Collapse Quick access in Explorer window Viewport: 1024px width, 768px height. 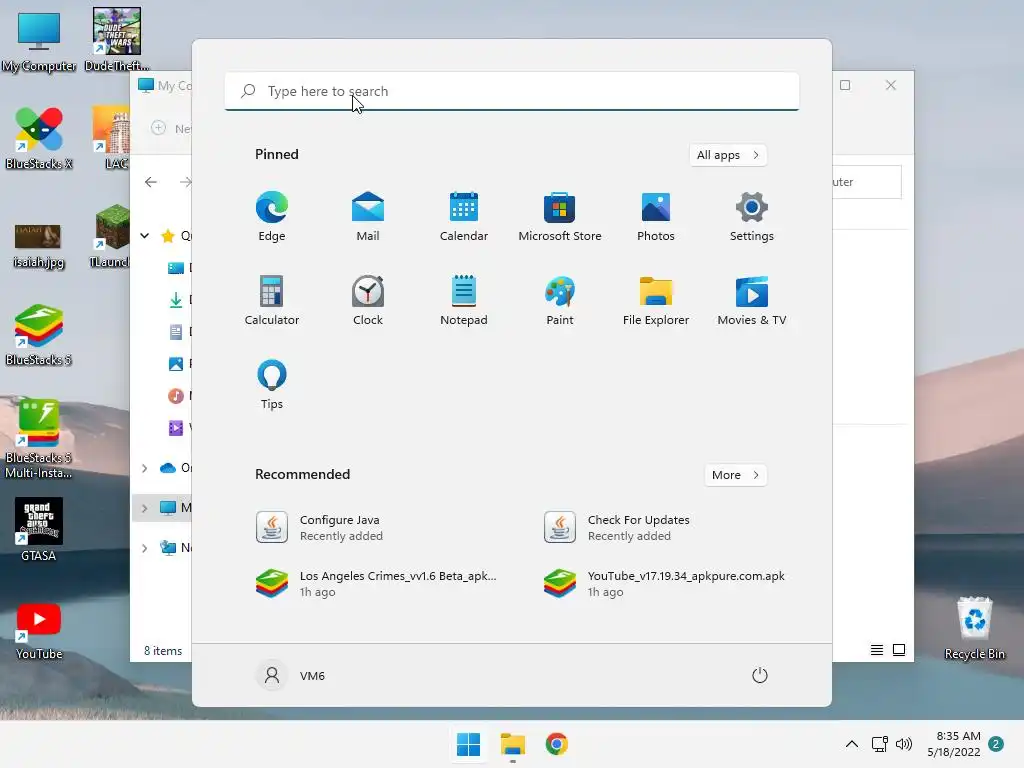coord(144,236)
